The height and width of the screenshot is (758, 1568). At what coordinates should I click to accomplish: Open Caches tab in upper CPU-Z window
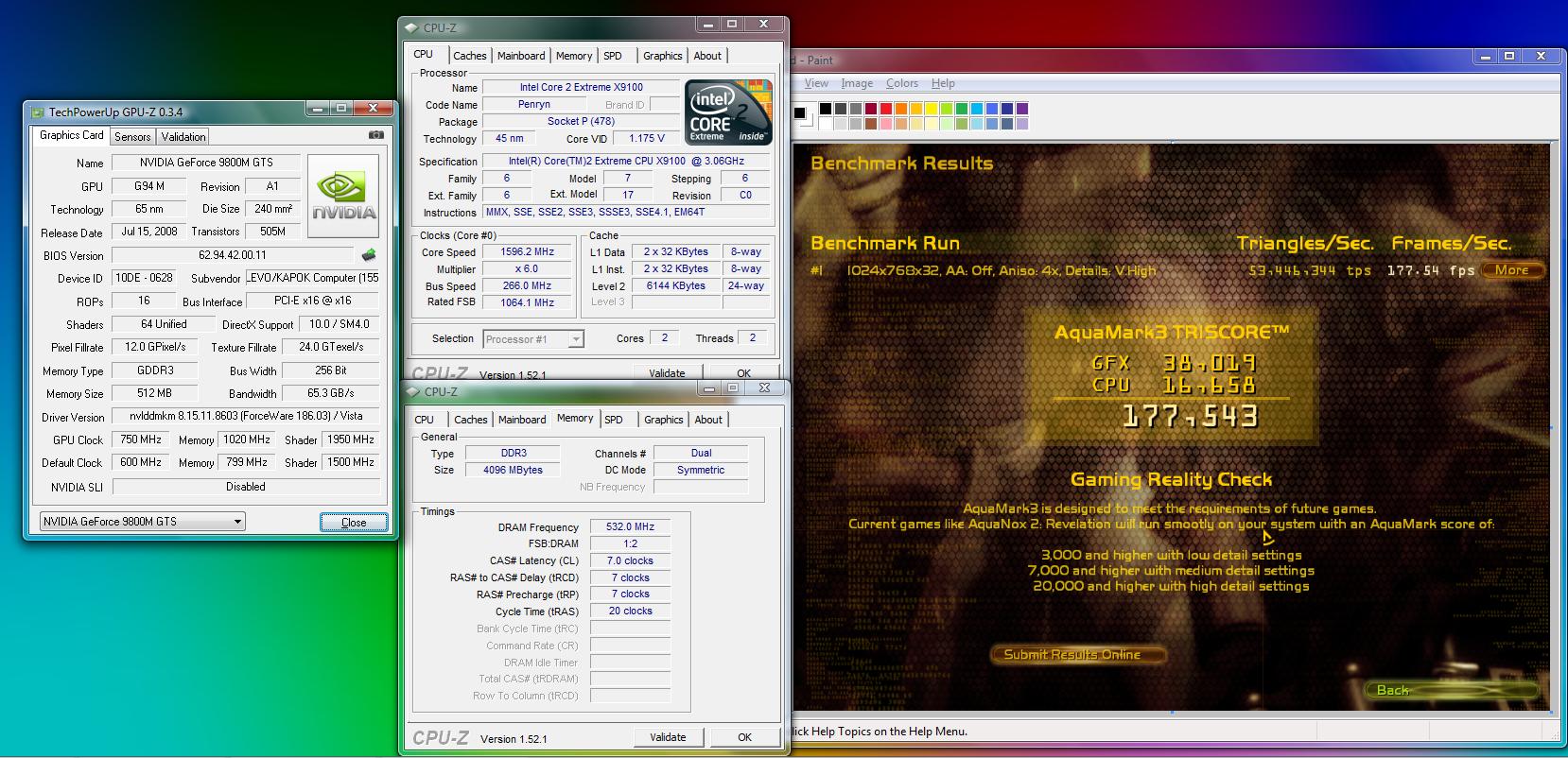pos(469,56)
